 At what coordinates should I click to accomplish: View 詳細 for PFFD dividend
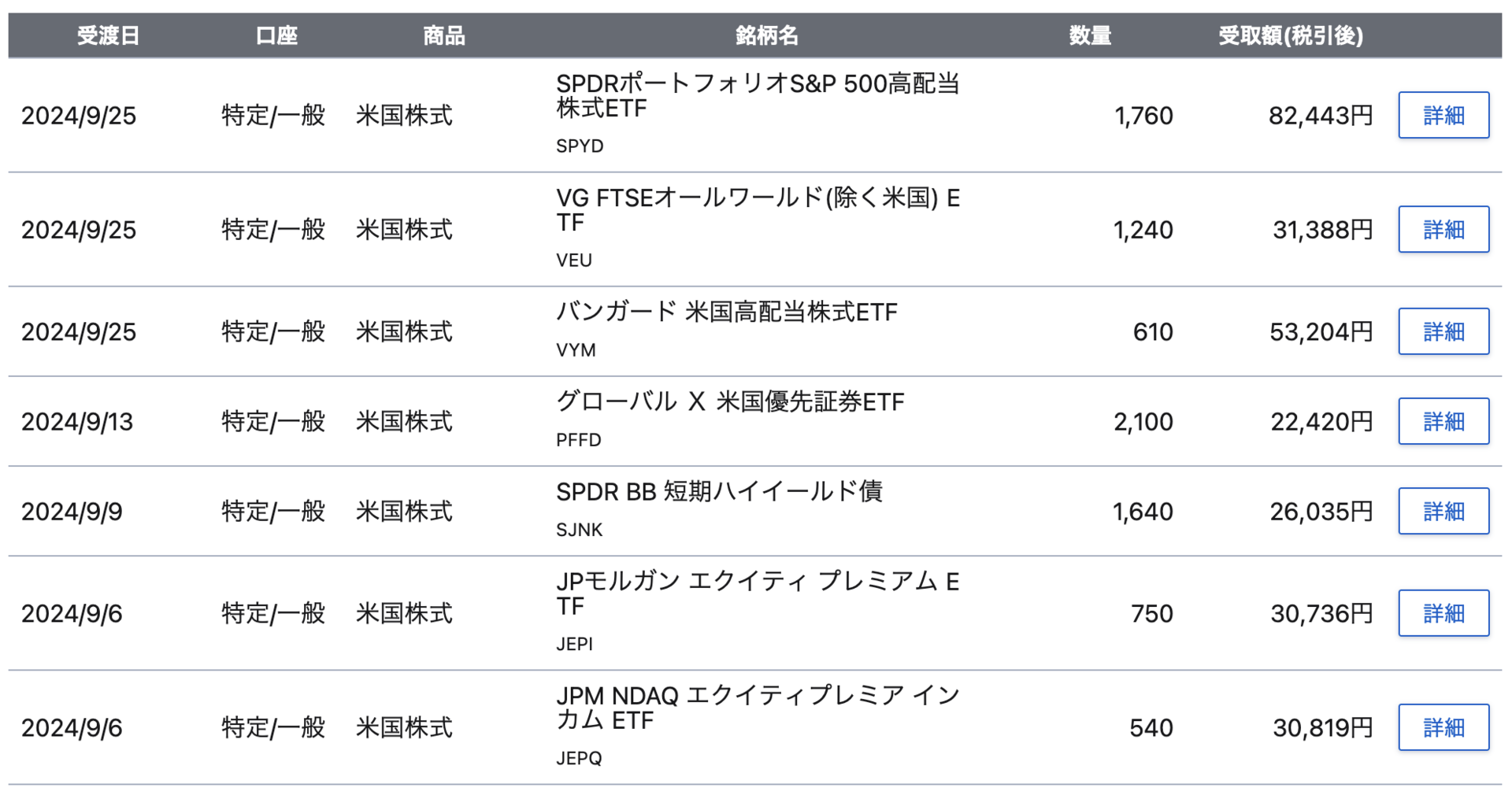[1443, 421]
